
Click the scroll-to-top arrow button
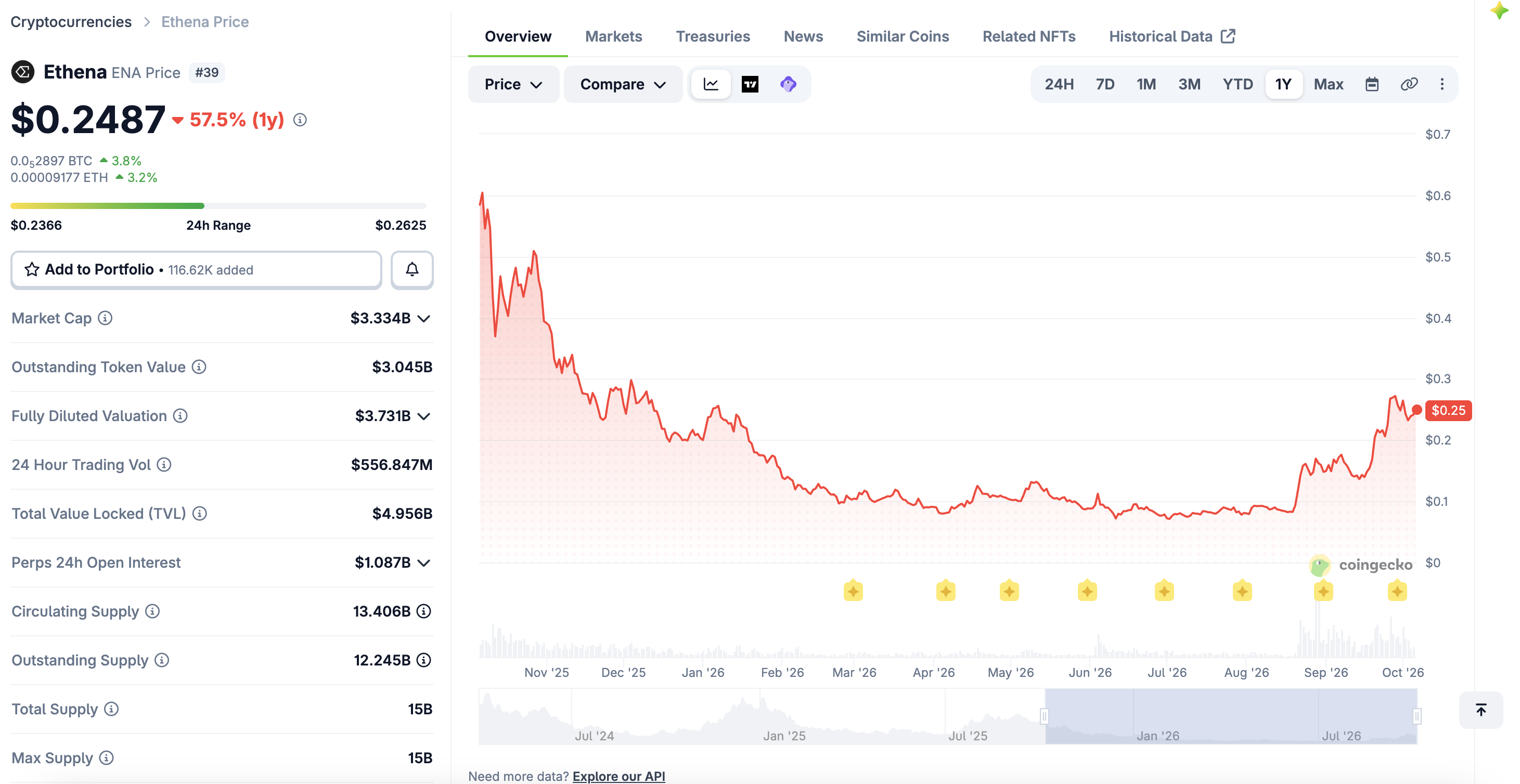tap(1481, 710)
